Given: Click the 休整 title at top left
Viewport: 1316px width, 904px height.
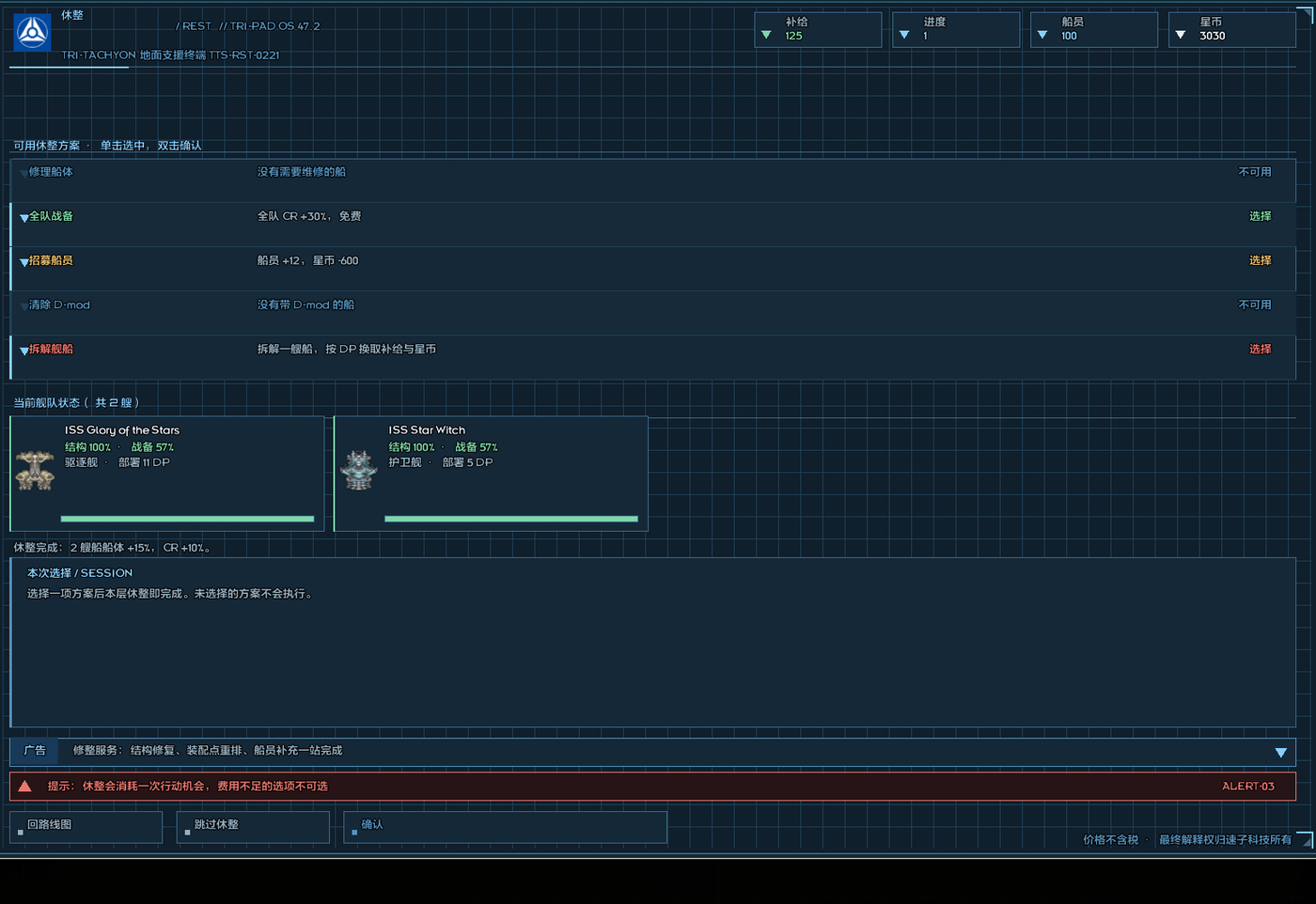Looking at the screenshot, I should pos(72,15).
